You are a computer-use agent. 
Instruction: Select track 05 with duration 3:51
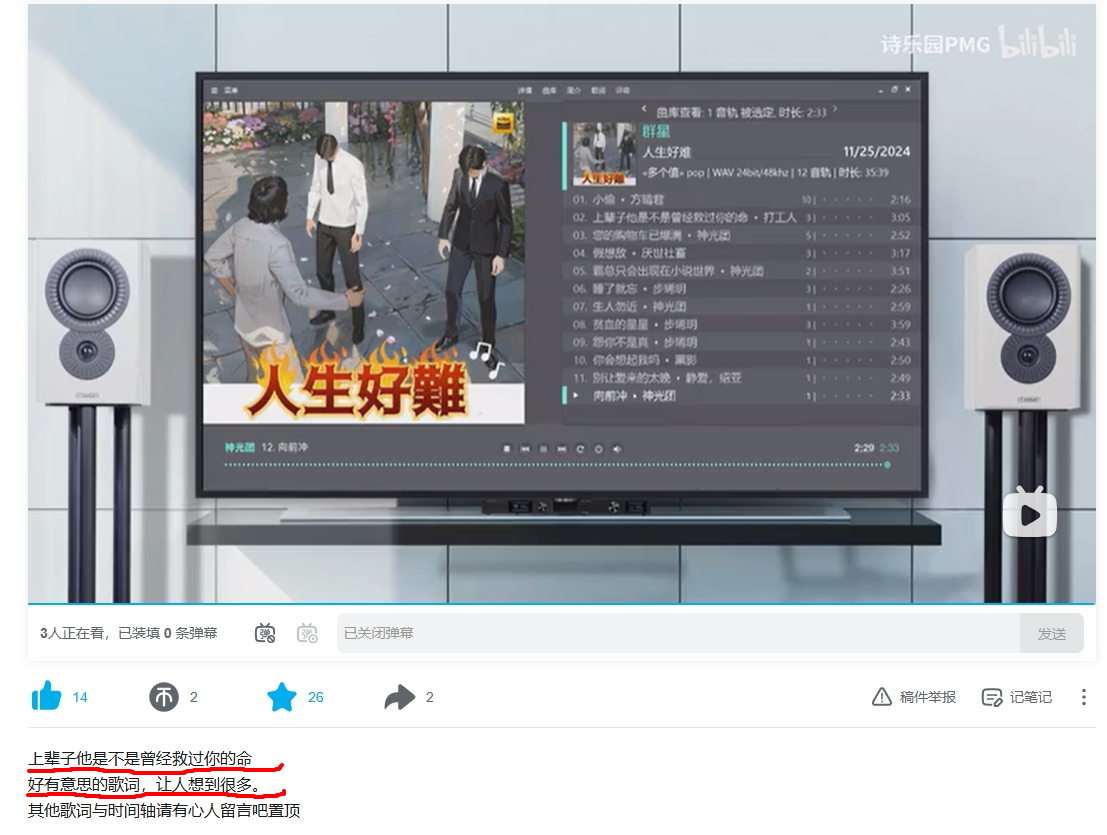tap(741, 271)
